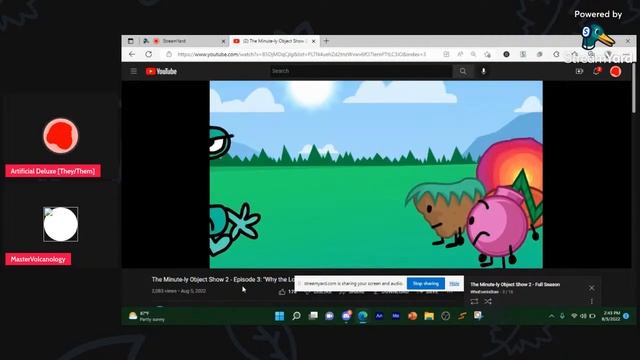Open PowerPoint from taskbar
Viewport: 640px width, 360px height.
412,316
